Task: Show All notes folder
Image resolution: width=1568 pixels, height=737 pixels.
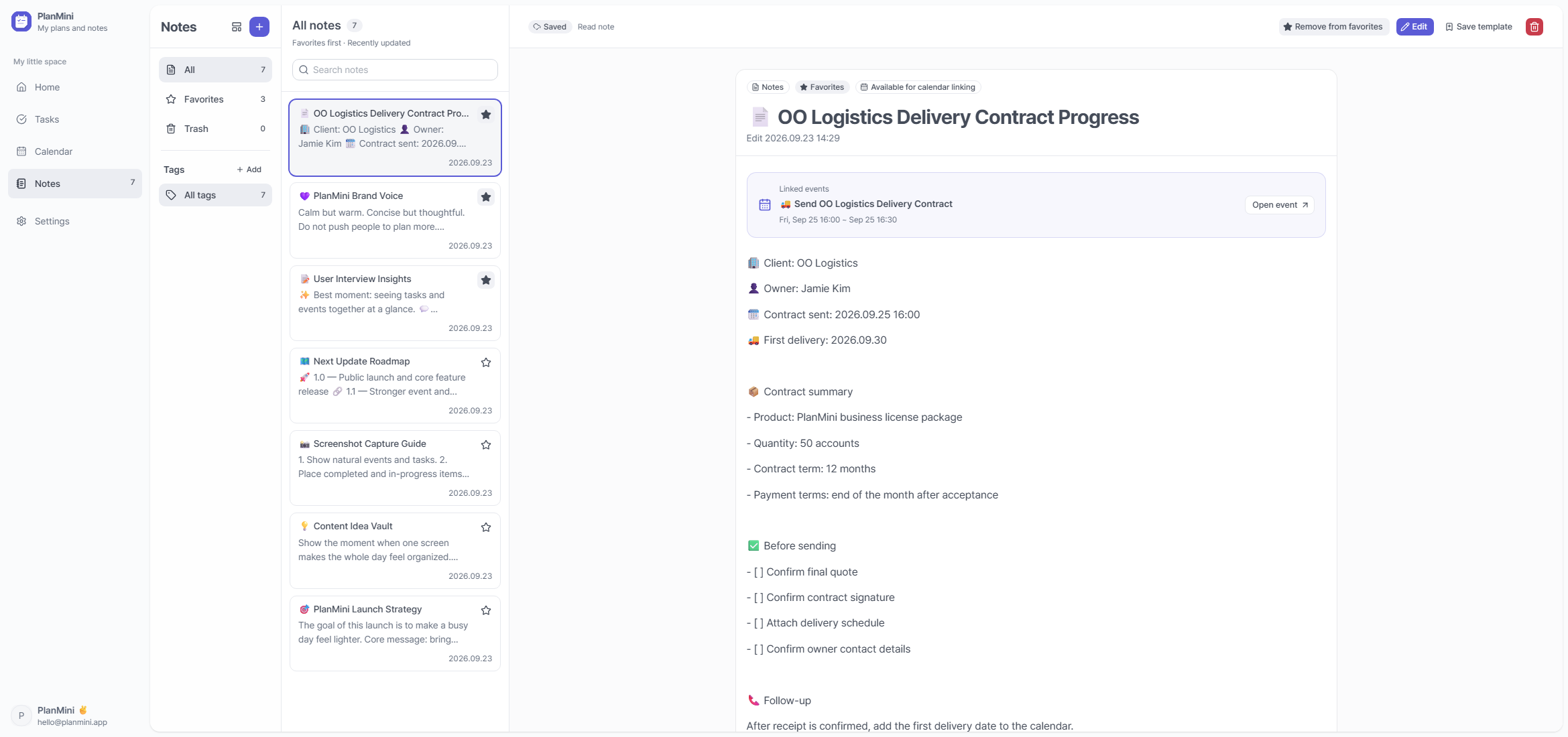Action: click(215, 70)
